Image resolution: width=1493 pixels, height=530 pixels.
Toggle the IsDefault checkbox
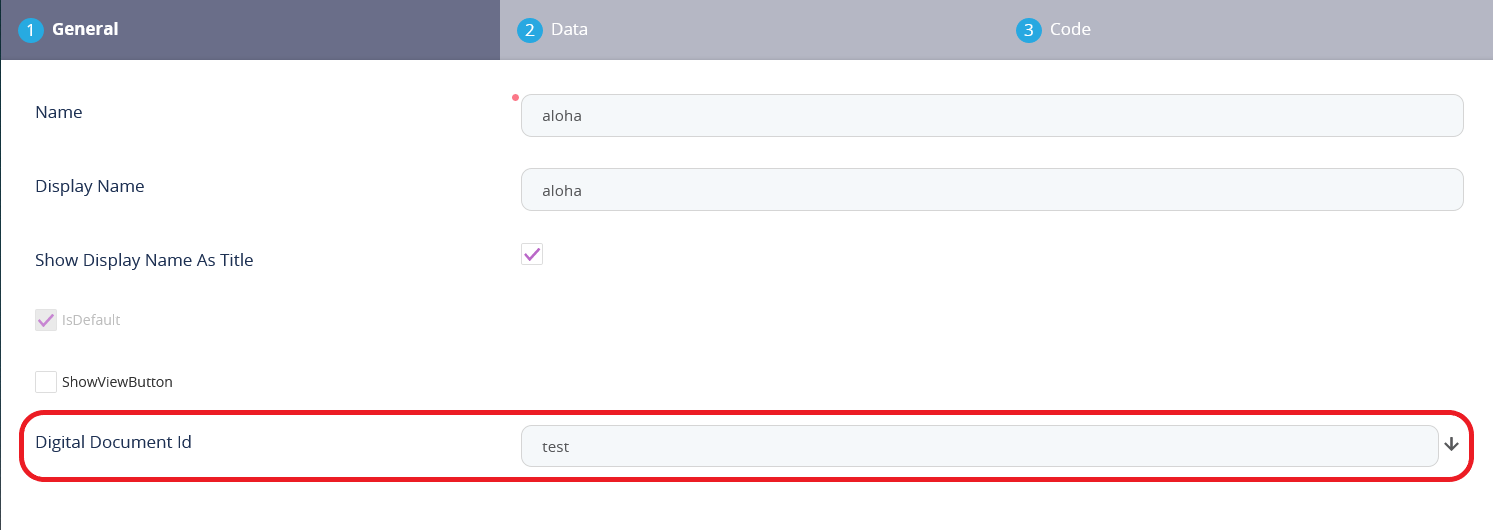[46, 320]
